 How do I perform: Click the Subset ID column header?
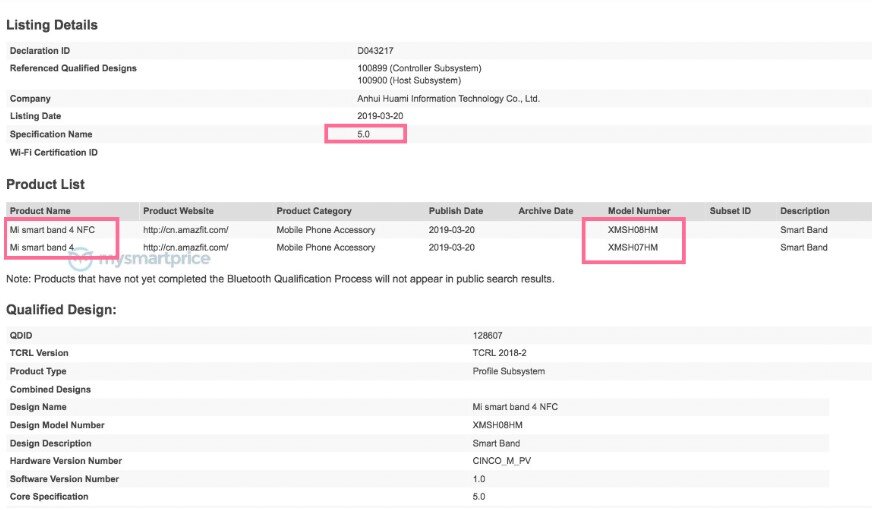730,211
